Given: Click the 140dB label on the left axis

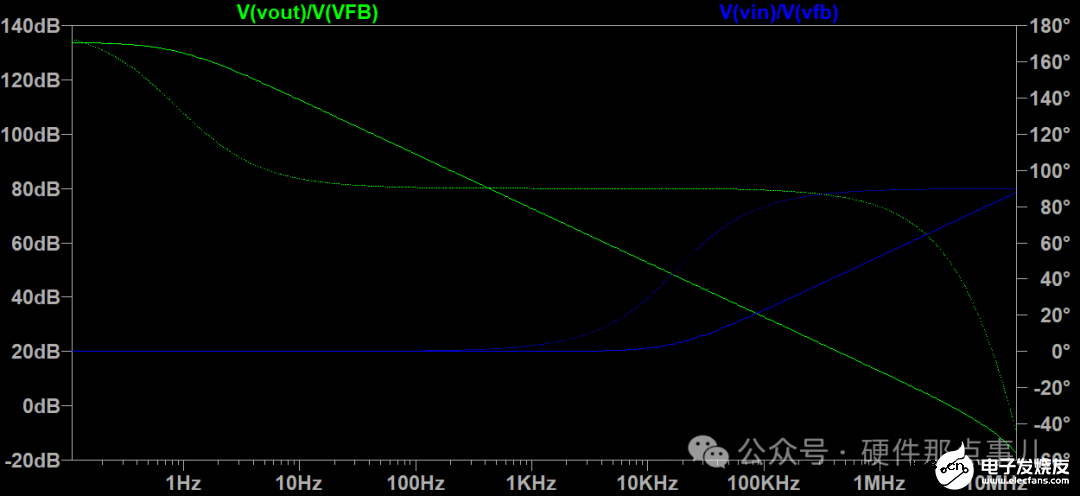Looking at the screenshot, I should pyautogui.click(x=30, y=26).
